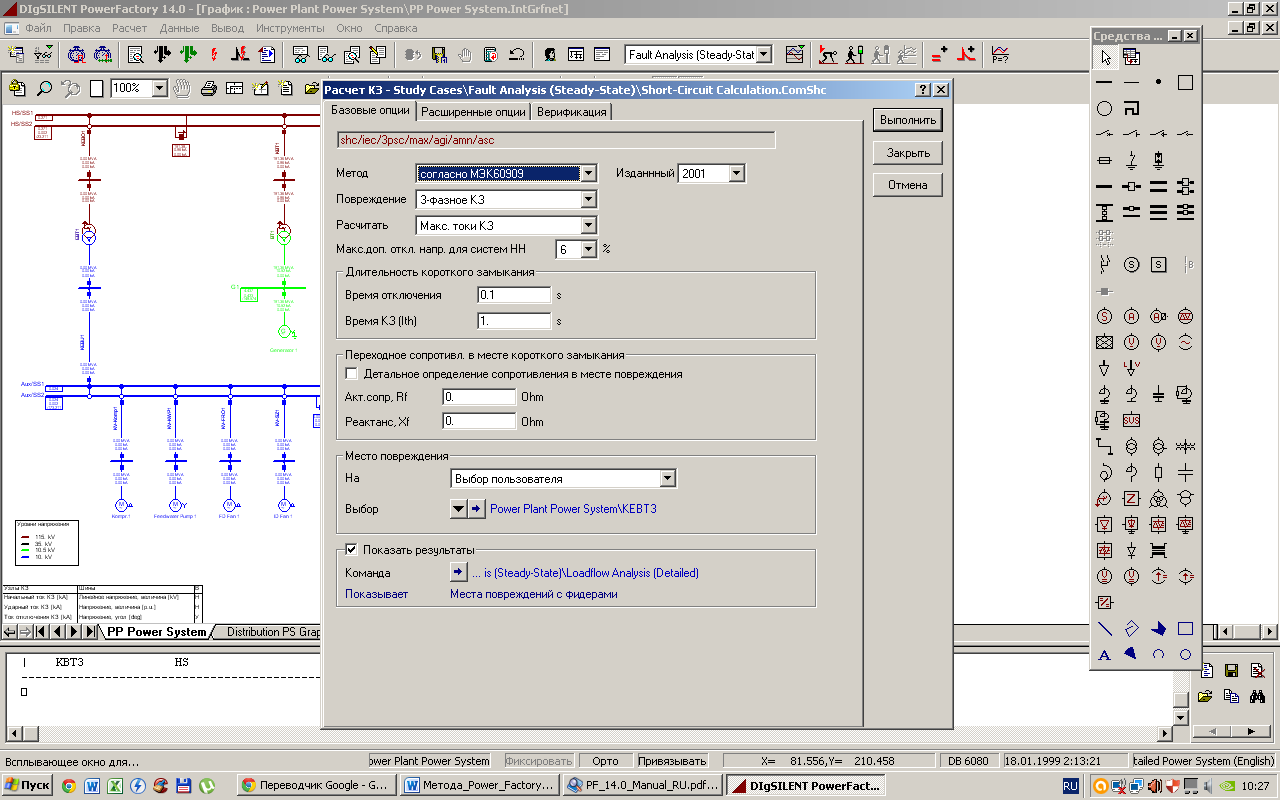Click the user face icon in the main toolbar

click(x=550, y=54)
